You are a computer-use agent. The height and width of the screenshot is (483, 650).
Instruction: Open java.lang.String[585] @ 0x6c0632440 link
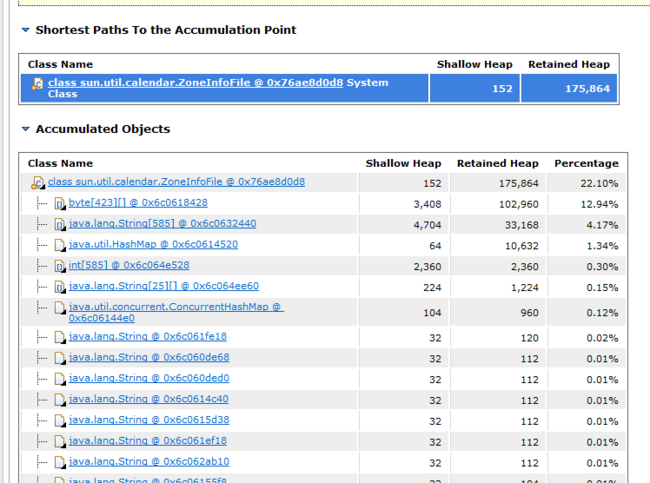point(162,223)
